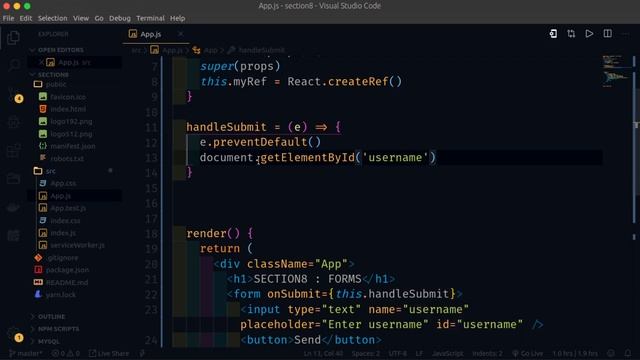Click the App.js breadcrumb segment
The height and width of the screenshot is (360, 640).
167,50
